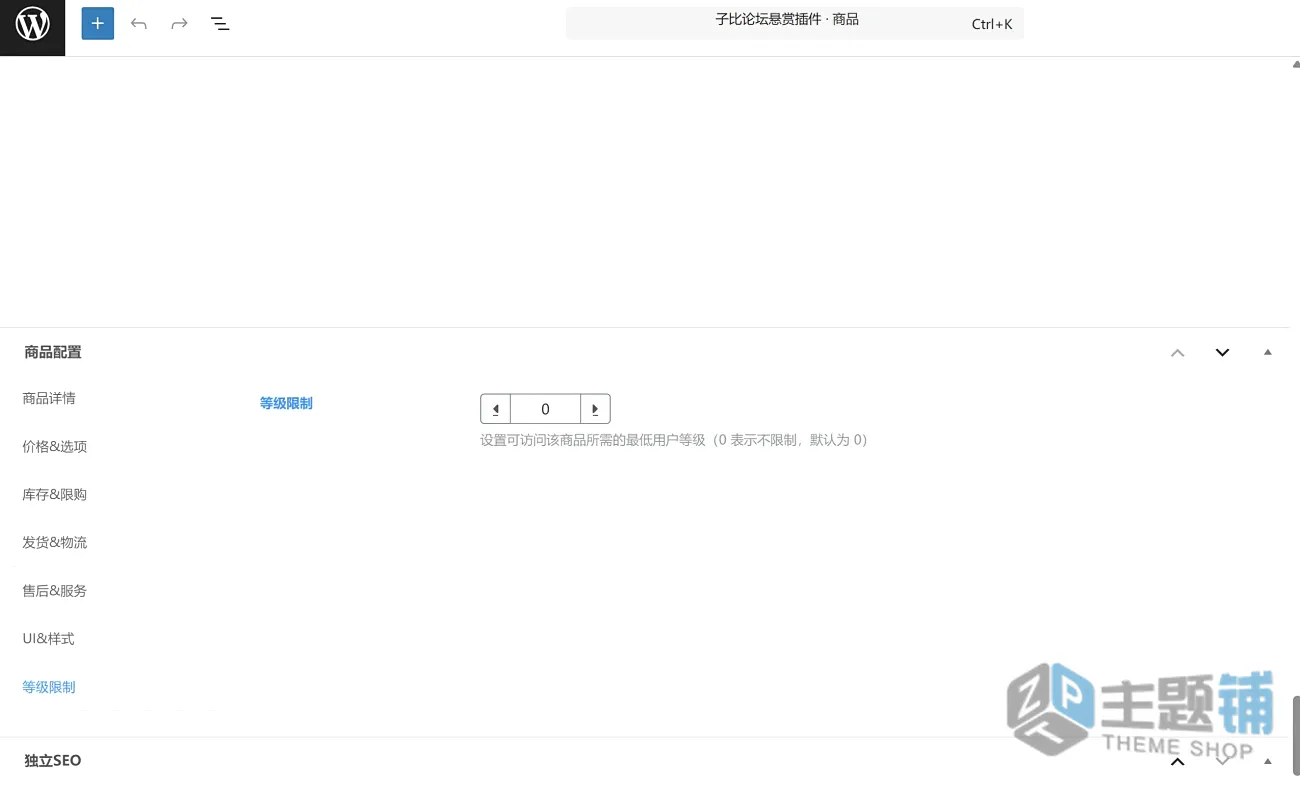Image resolution: width=1300 pixels, height=787 pixels.
Task: Click the 独立SEO panel heading
Action: coord(53,761)
